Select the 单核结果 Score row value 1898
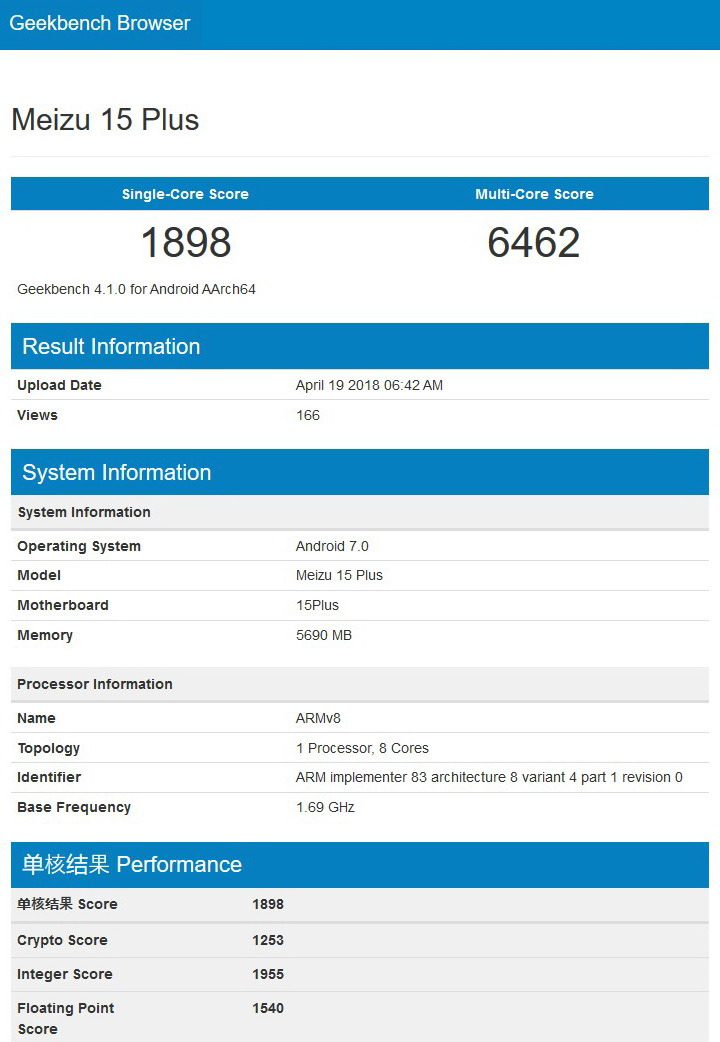The image size is (720, 1042). point(268,904)
